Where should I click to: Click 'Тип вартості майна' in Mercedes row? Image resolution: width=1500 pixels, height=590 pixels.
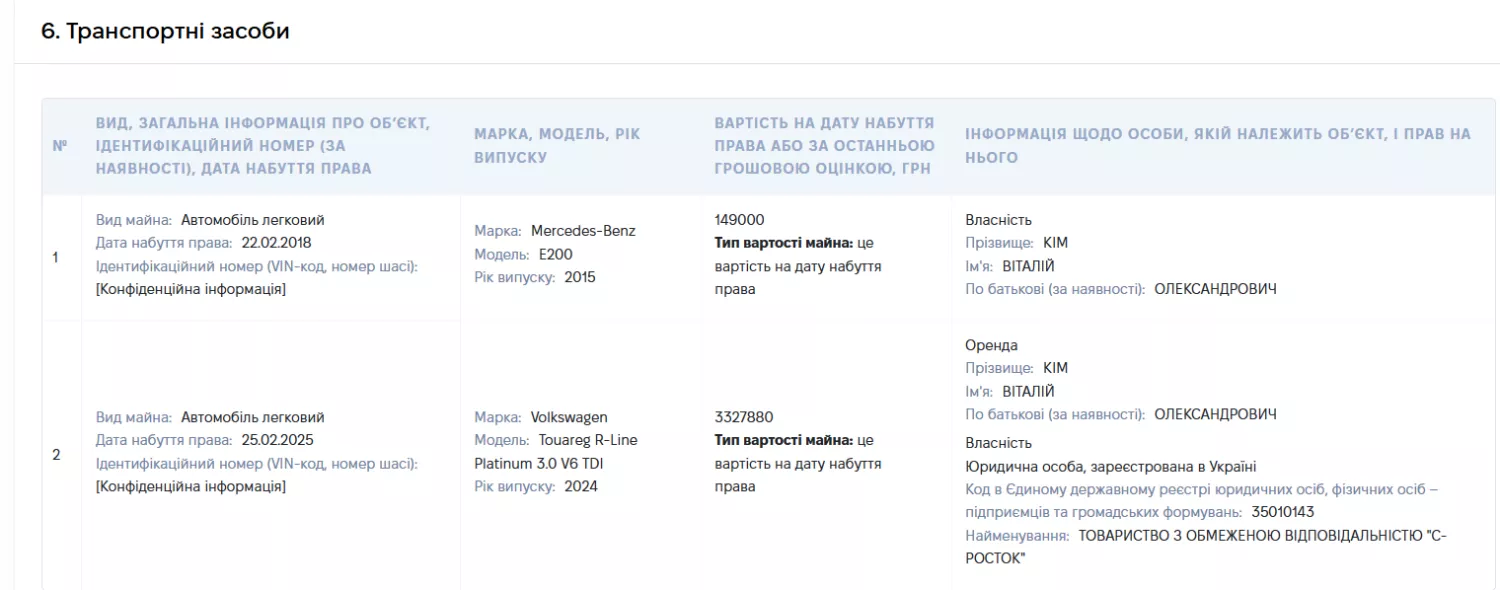coord(784,243)
